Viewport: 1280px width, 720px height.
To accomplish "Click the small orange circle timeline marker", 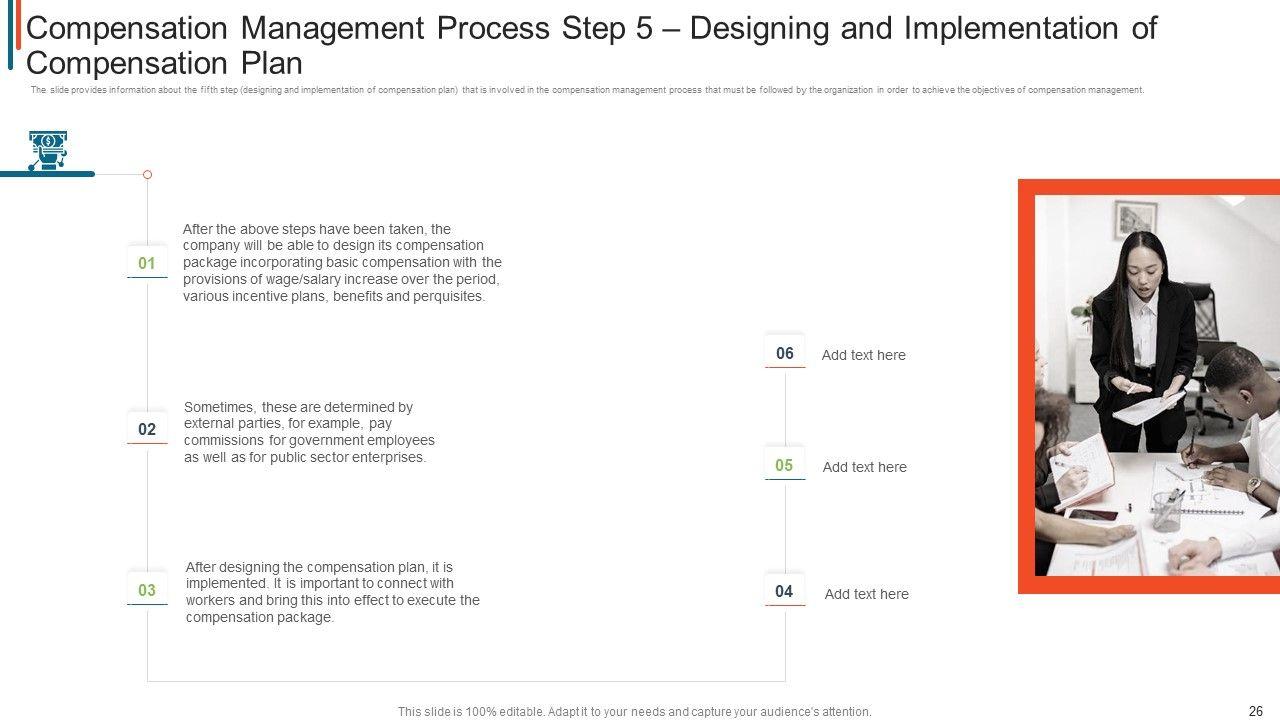I will (x=147, y=175).
